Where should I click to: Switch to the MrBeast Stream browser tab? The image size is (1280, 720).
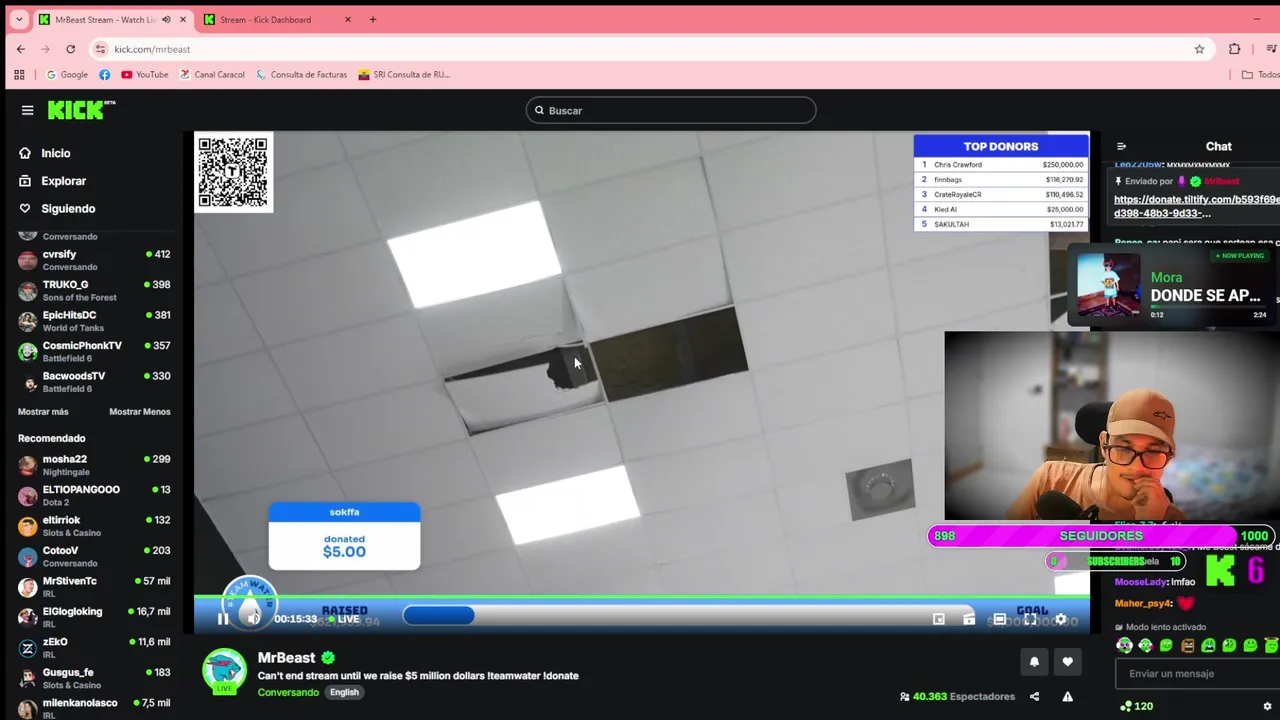pos(110,19)
